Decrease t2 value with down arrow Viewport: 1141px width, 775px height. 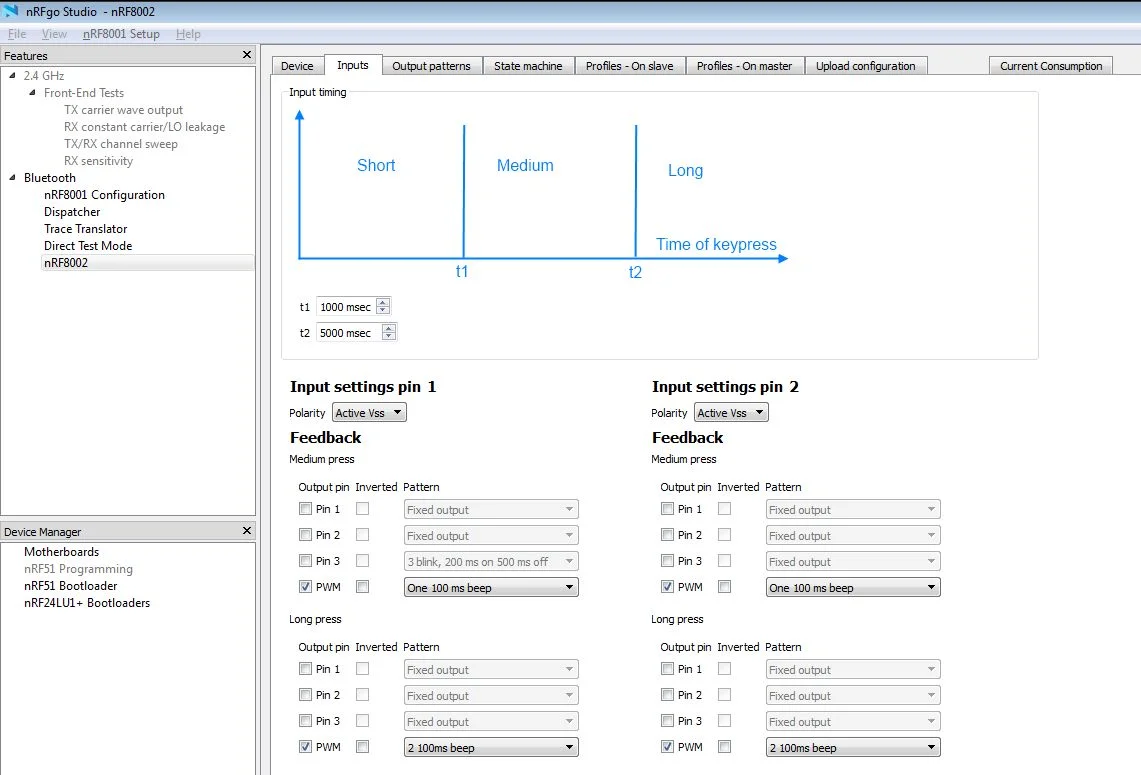tap(389, 337)
